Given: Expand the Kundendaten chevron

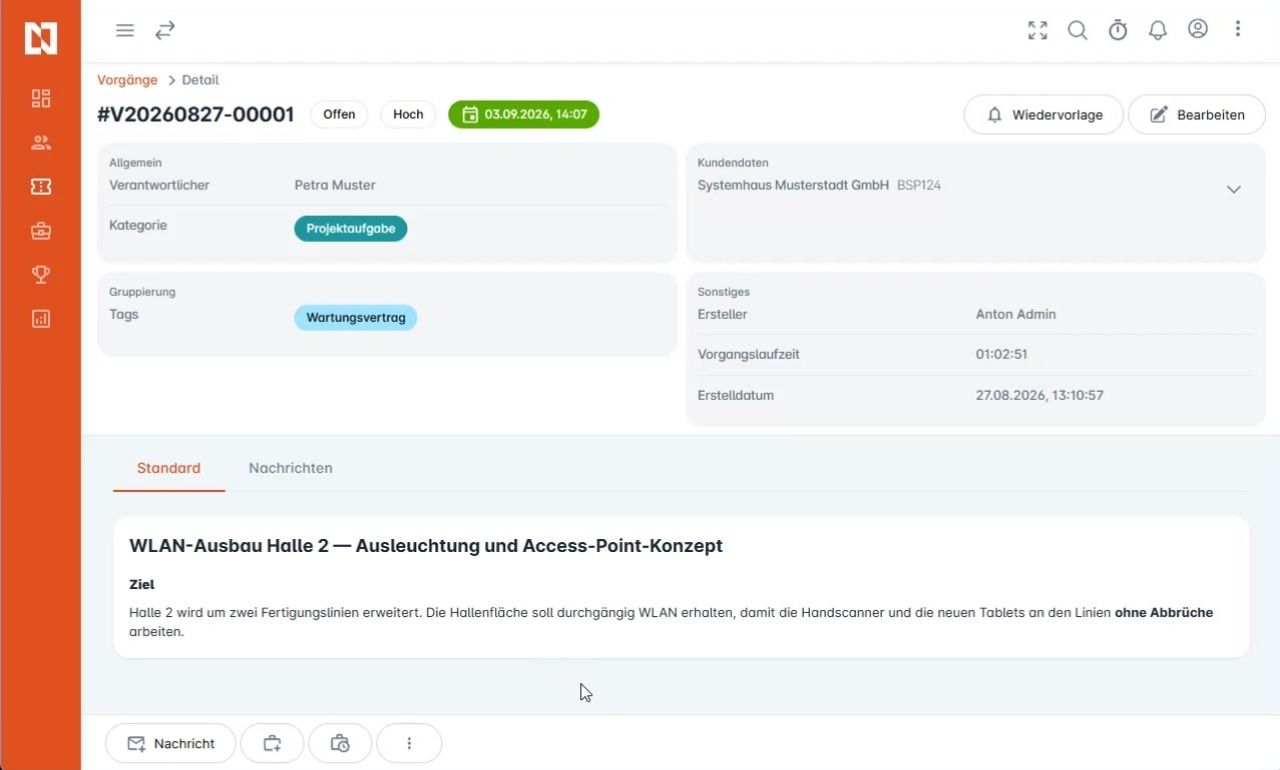Looking at the screenshot, I should pos(1234,189).
